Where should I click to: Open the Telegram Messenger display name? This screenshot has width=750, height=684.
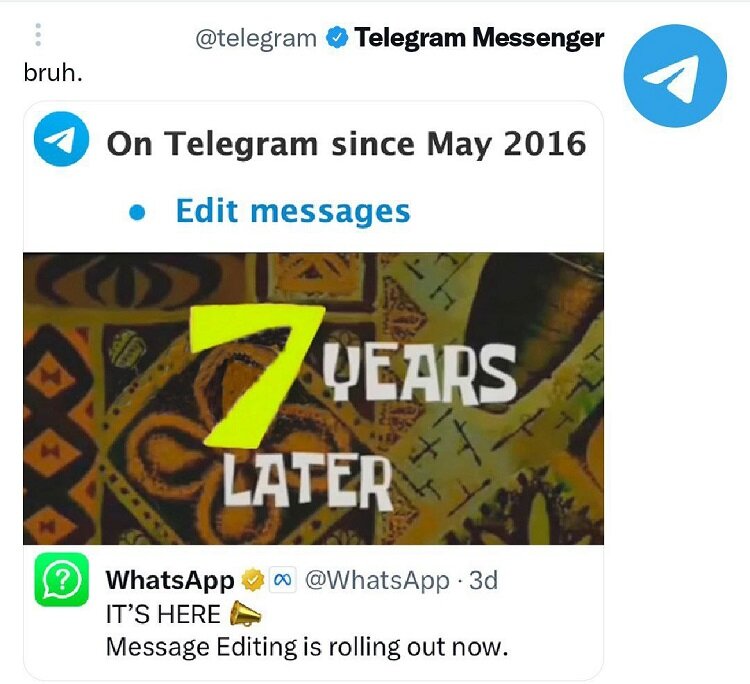[479, 38]
